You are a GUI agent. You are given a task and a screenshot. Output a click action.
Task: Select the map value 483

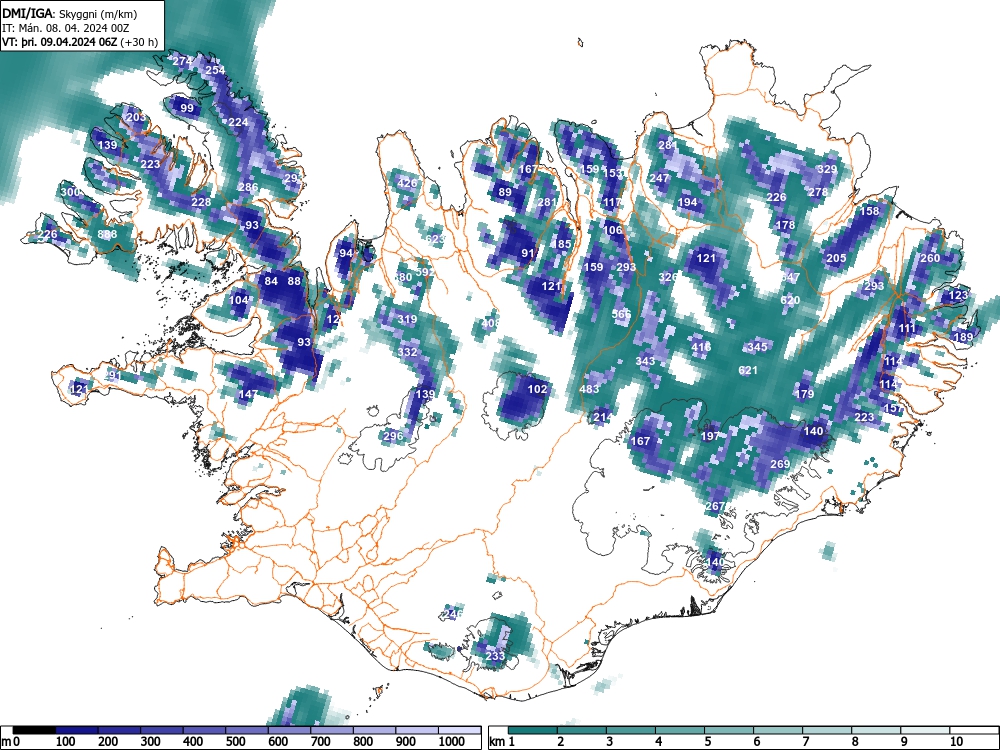(x=589, y=389)
